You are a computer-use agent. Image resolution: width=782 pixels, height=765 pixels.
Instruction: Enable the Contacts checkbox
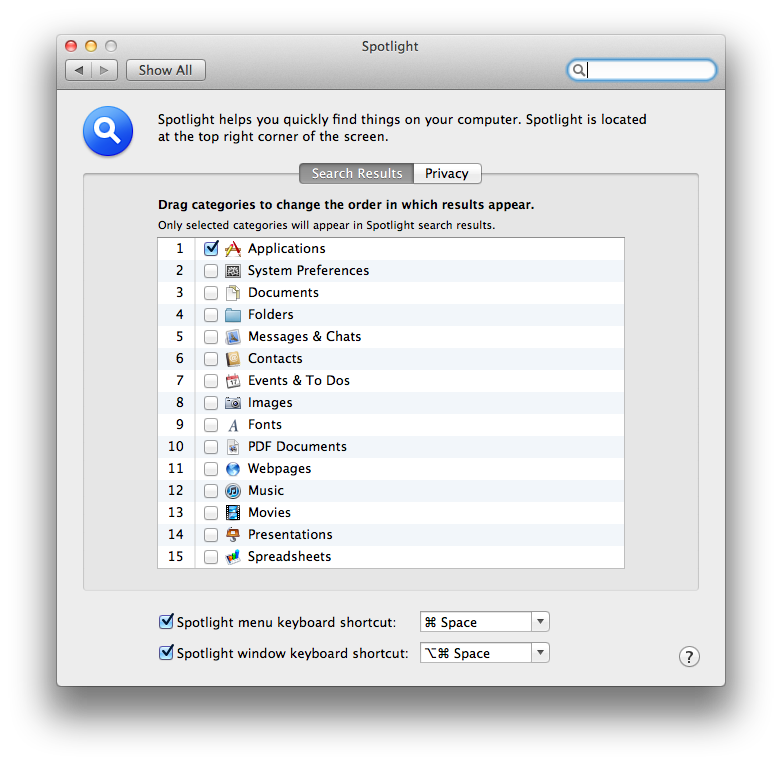211,359
